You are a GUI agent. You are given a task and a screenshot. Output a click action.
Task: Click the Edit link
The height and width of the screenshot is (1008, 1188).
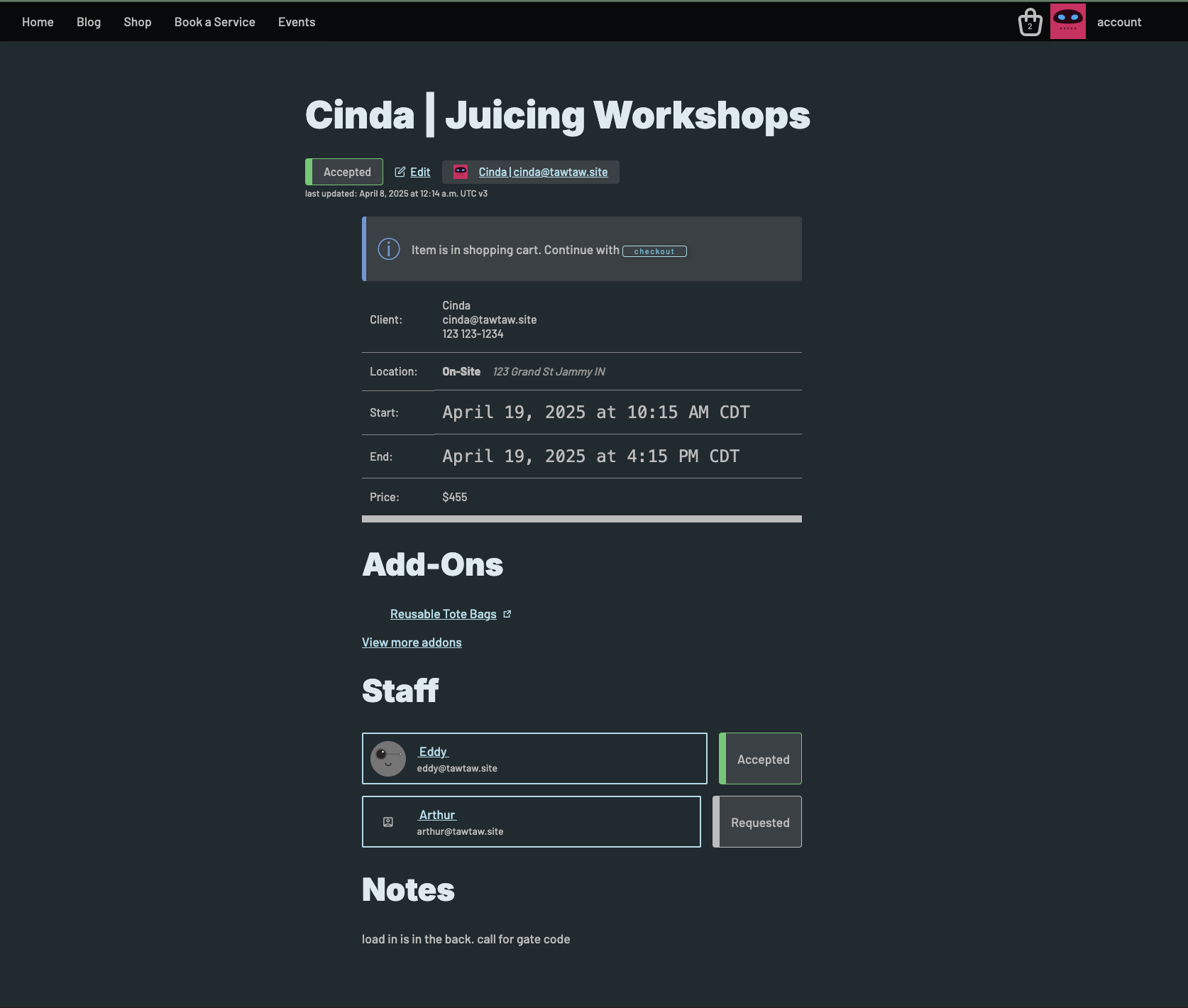420,172
